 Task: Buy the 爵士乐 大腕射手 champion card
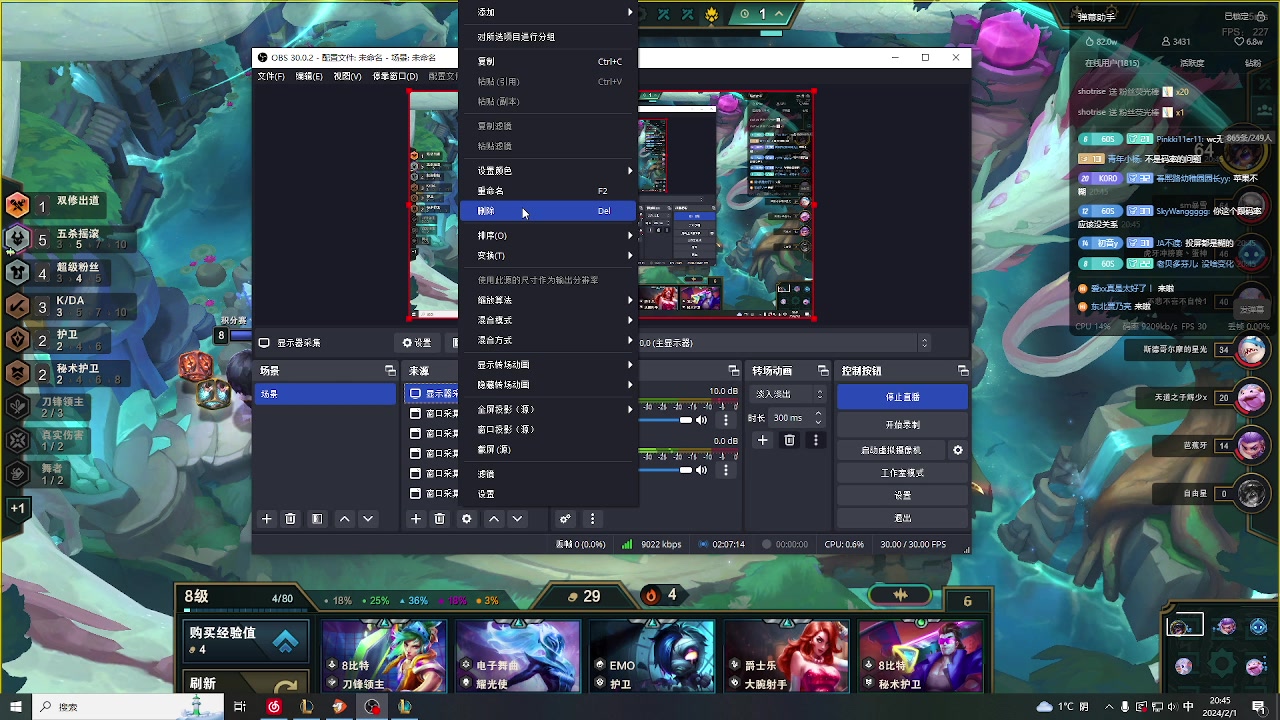pos(785,657)
